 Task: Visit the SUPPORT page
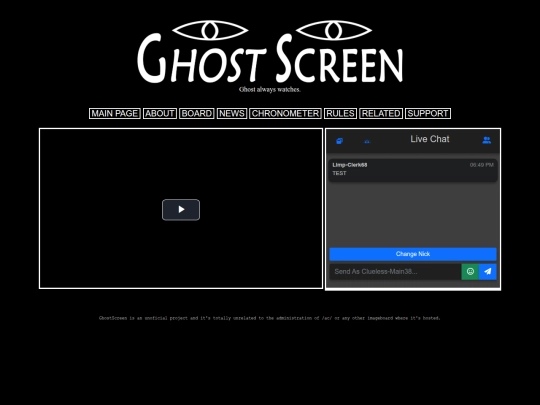[428, 113]
